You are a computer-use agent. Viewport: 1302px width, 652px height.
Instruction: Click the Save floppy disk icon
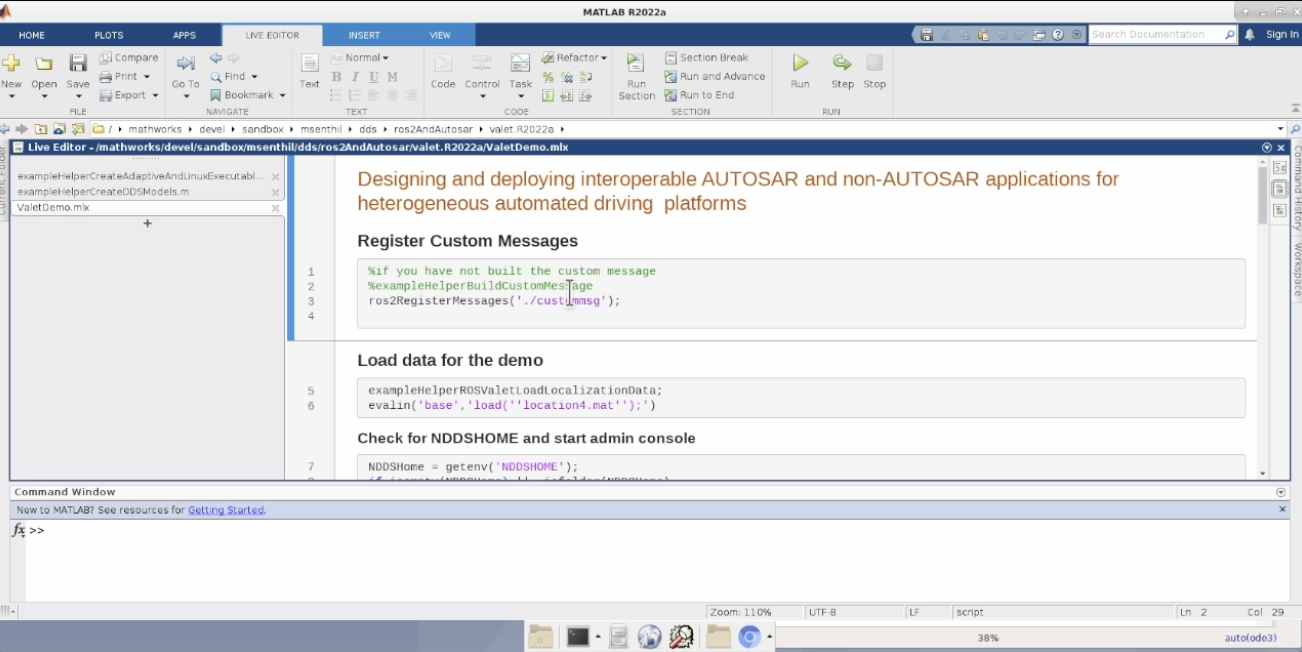click(78, 63)
